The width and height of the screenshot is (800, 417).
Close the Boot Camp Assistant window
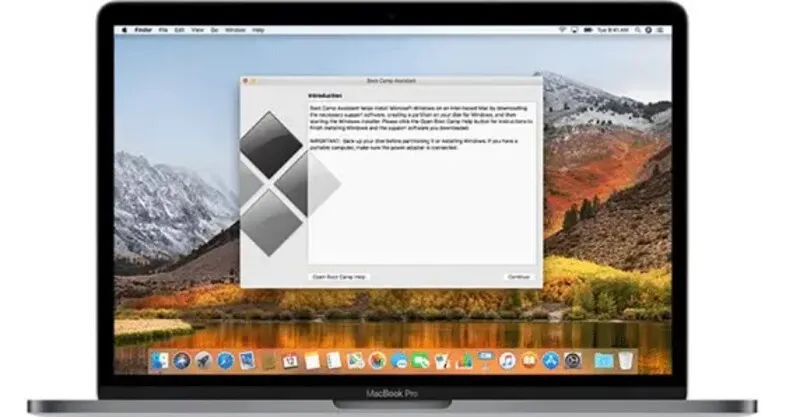[245, 81]
